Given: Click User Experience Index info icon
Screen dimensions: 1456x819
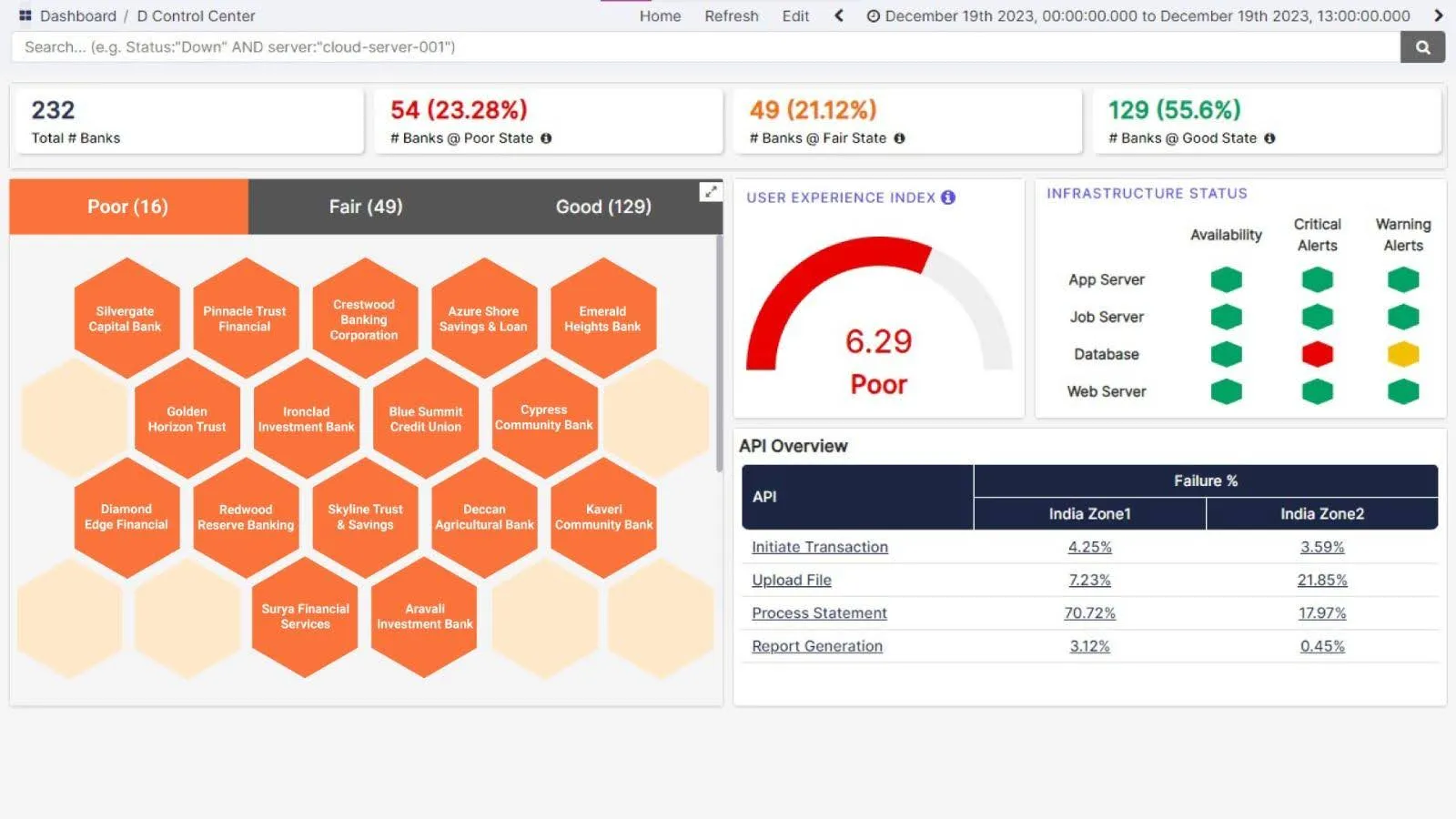Looking at the screenshot, I should pos(948,197).
